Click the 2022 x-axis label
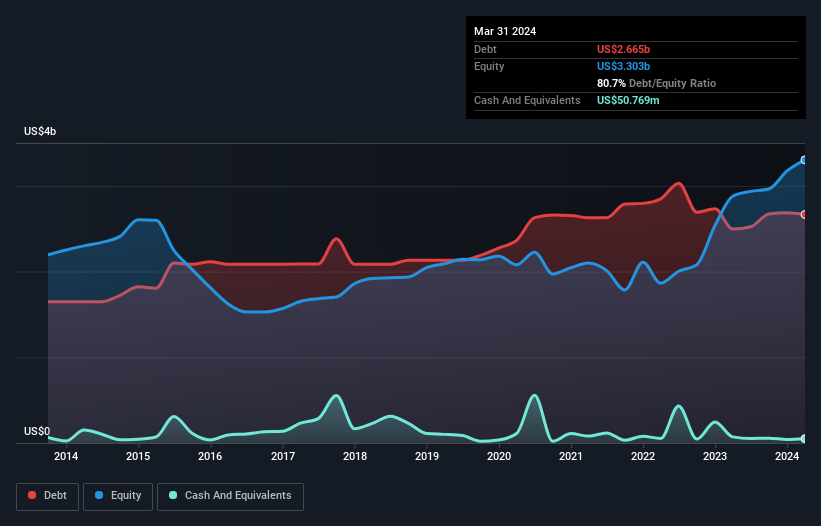 click(x=643, y=456)
